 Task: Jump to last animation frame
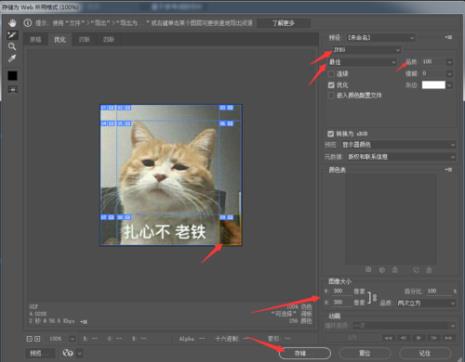click(x=448, y=338)
